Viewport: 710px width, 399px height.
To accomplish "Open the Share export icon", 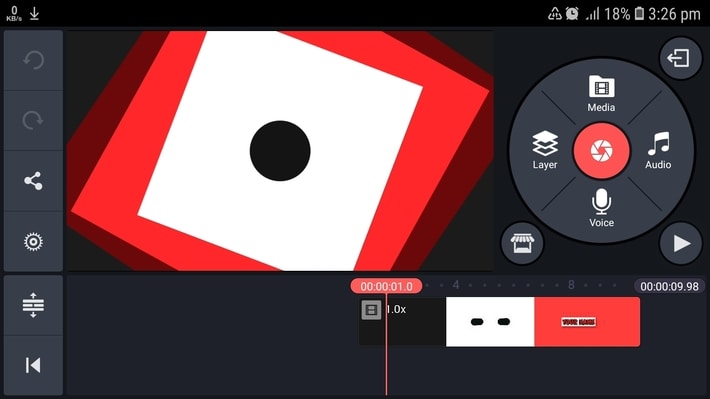I will 34,181.
